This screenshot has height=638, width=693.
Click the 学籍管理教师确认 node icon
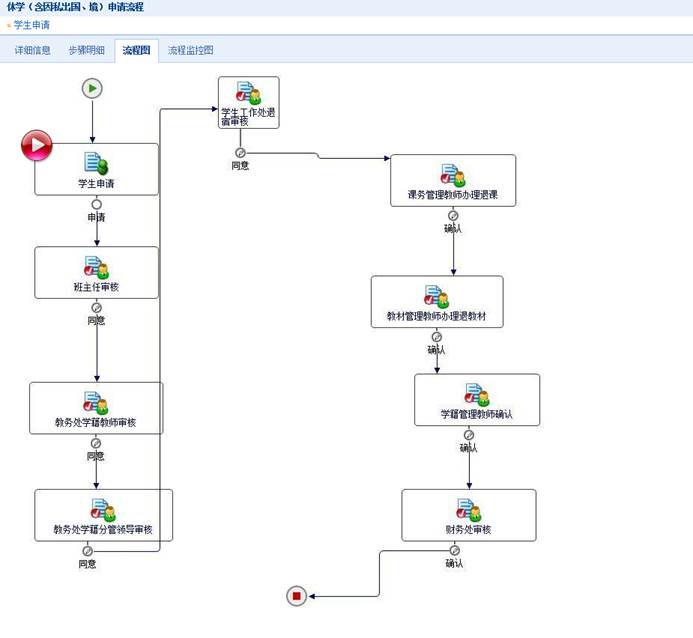pos(477,395)
